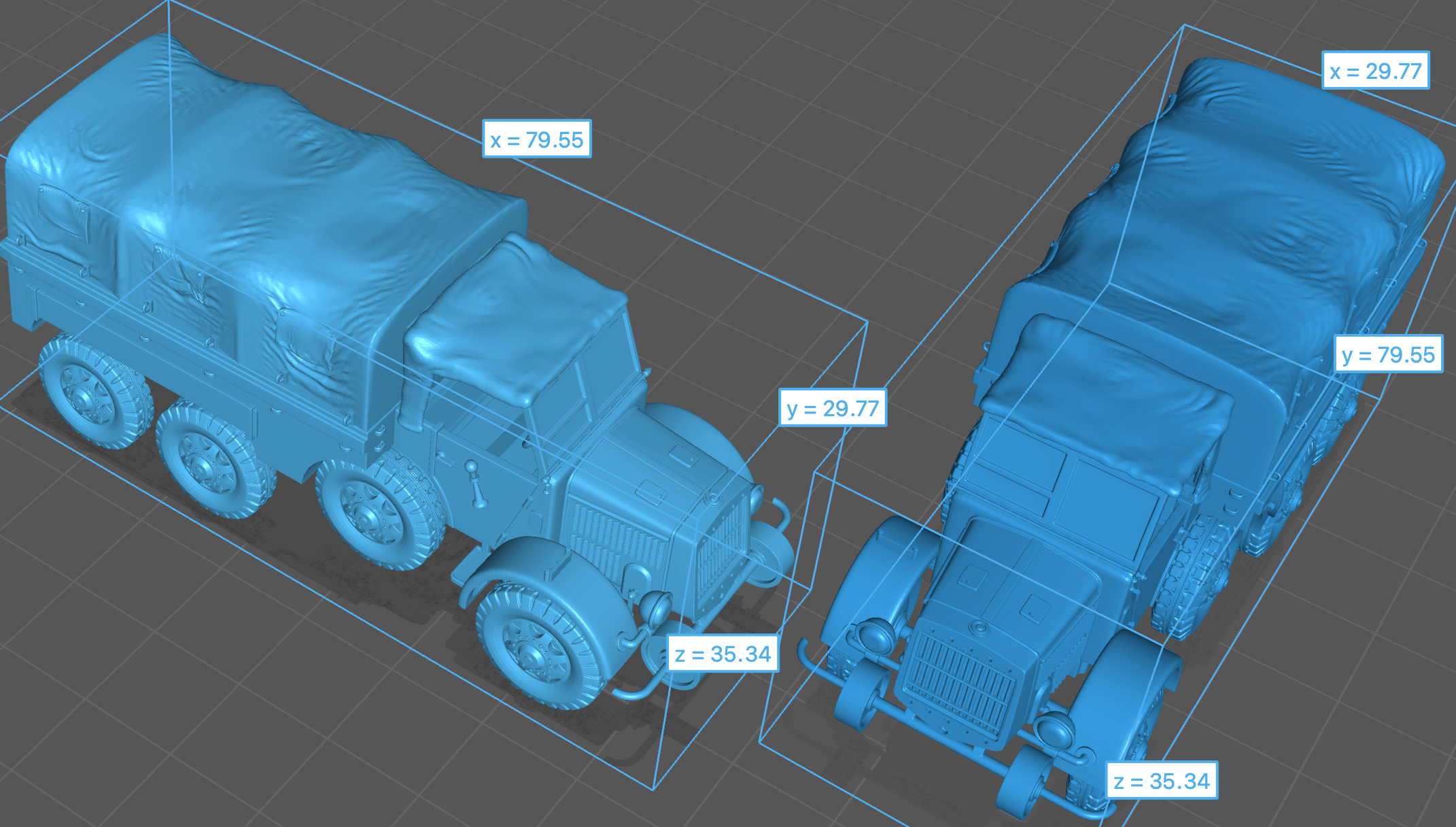This screenshot has width=1456, height=827.
Task: Click the y = 29.77 dimension label
Action: coord(832,408)
